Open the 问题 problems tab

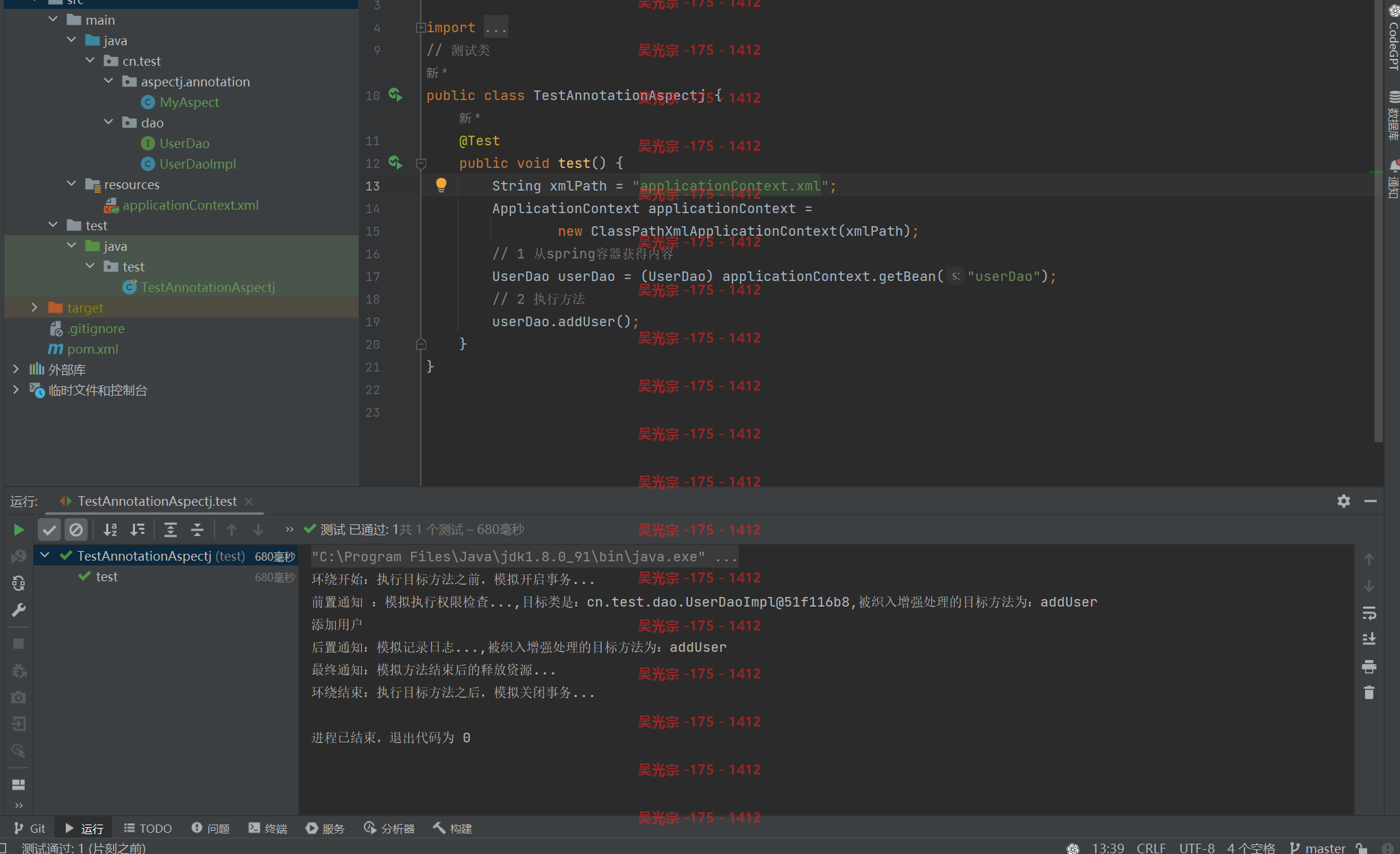point(210,828)
